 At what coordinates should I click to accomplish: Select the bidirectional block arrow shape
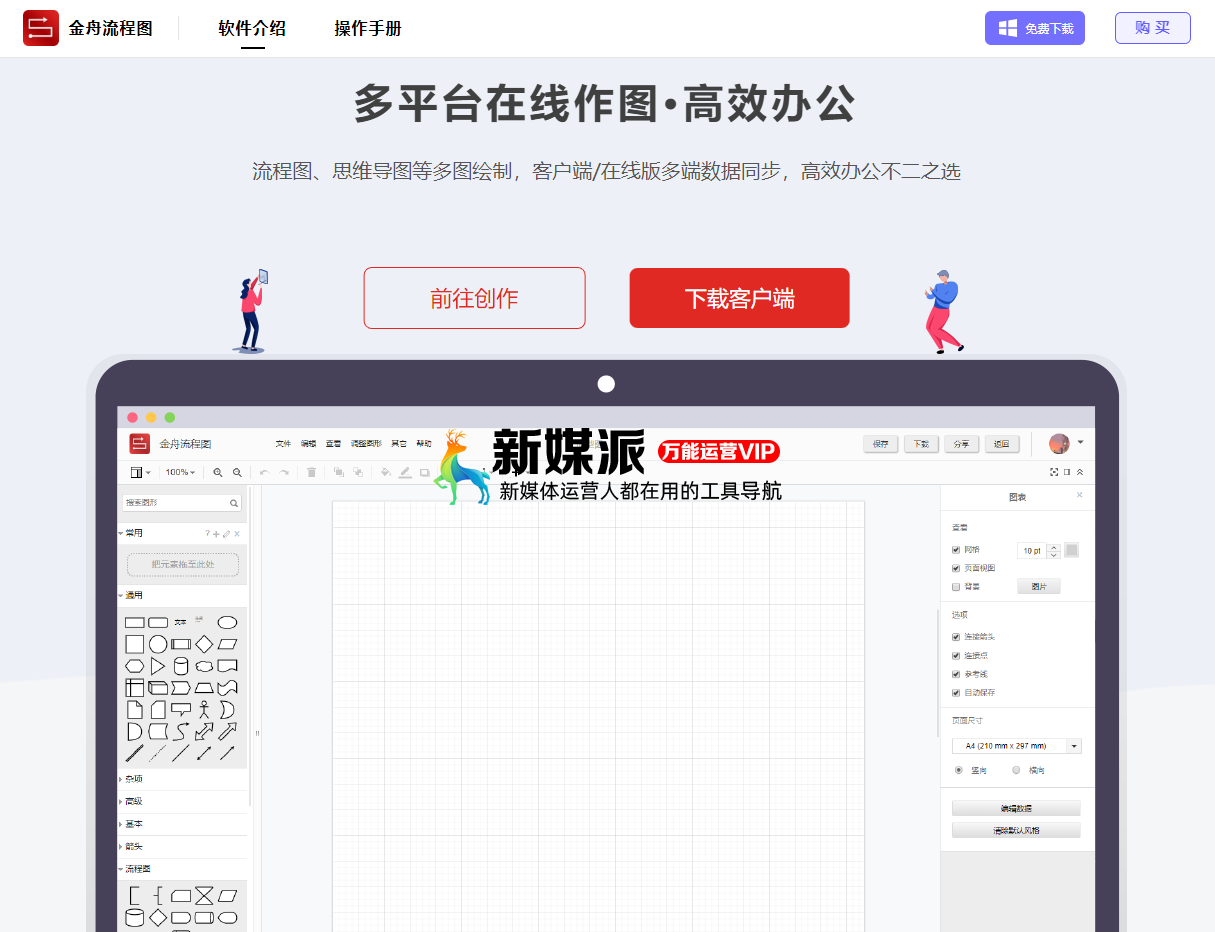pyautogui.click(x=204, y=732)
